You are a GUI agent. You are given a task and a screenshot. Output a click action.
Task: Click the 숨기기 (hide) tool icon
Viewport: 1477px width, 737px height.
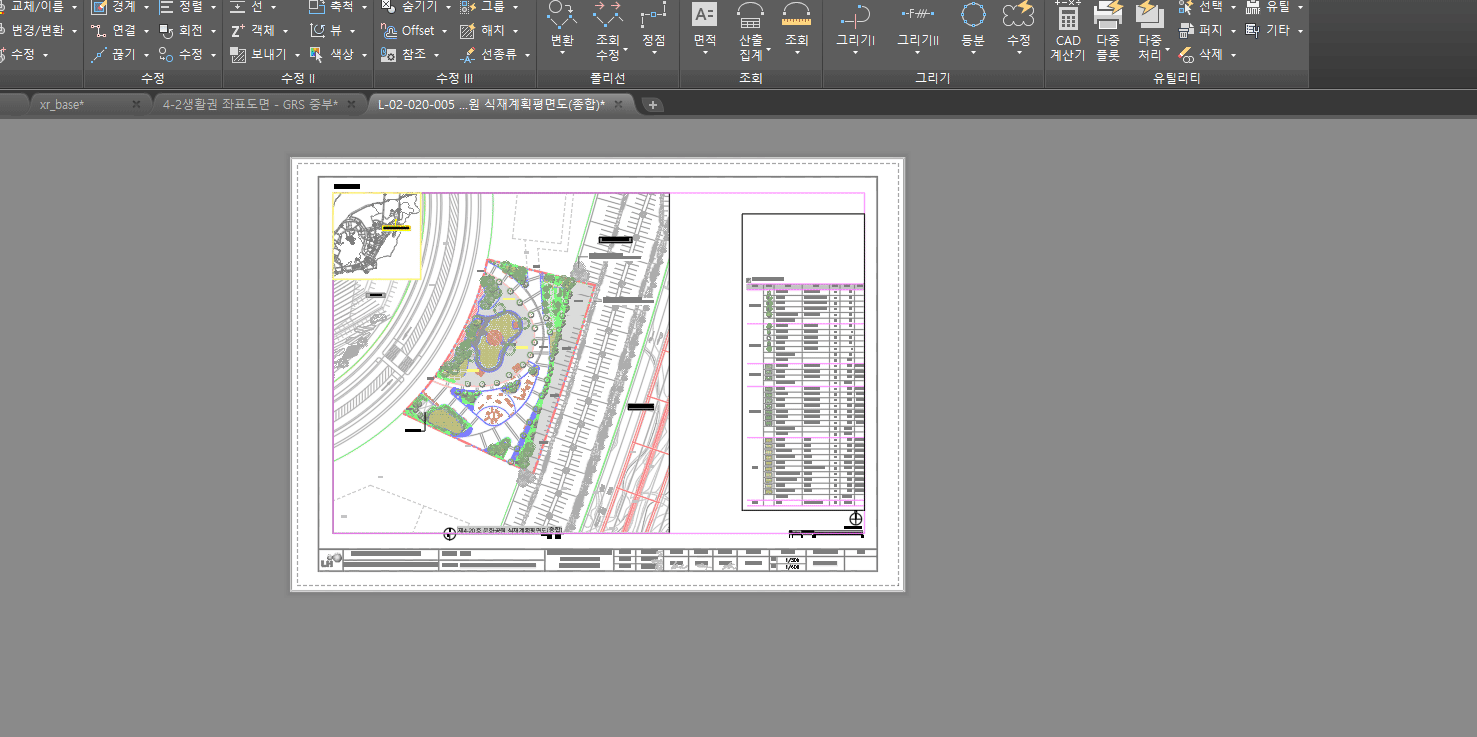[389, 6]
